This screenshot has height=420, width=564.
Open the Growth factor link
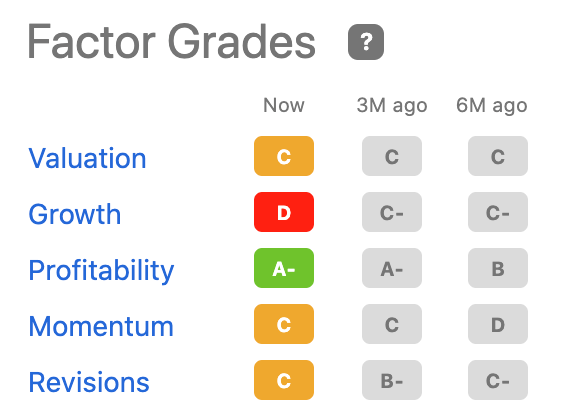pyautogui.click(x=74, y=214)
